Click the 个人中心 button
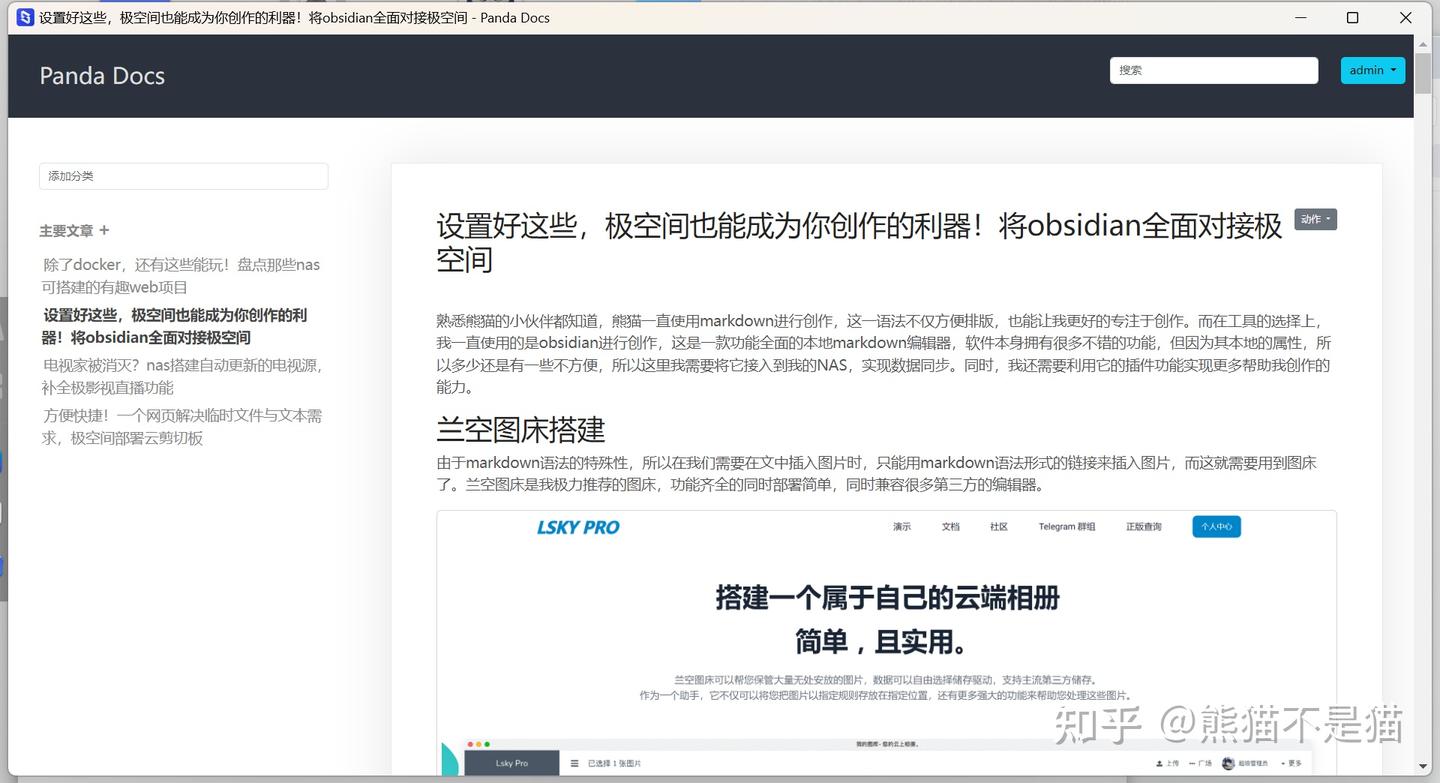This screenshot has height=783, width=1440. point(1216,526)
